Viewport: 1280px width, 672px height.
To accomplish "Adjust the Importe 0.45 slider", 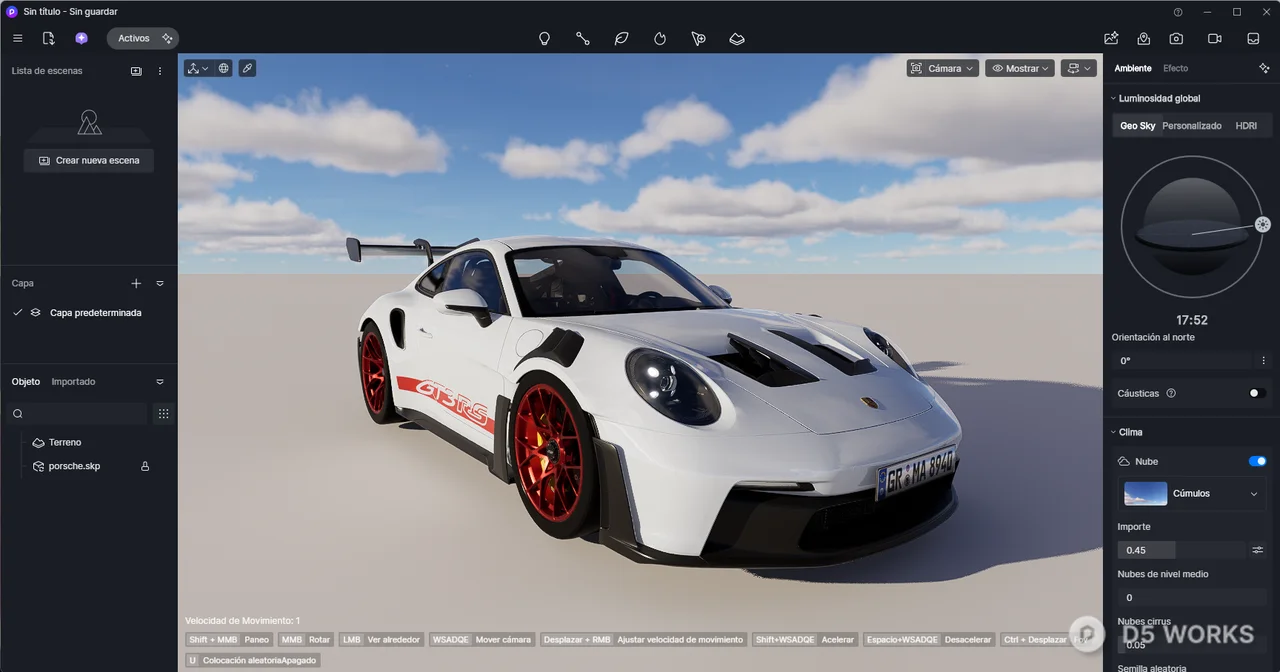I will point(1182,550).
